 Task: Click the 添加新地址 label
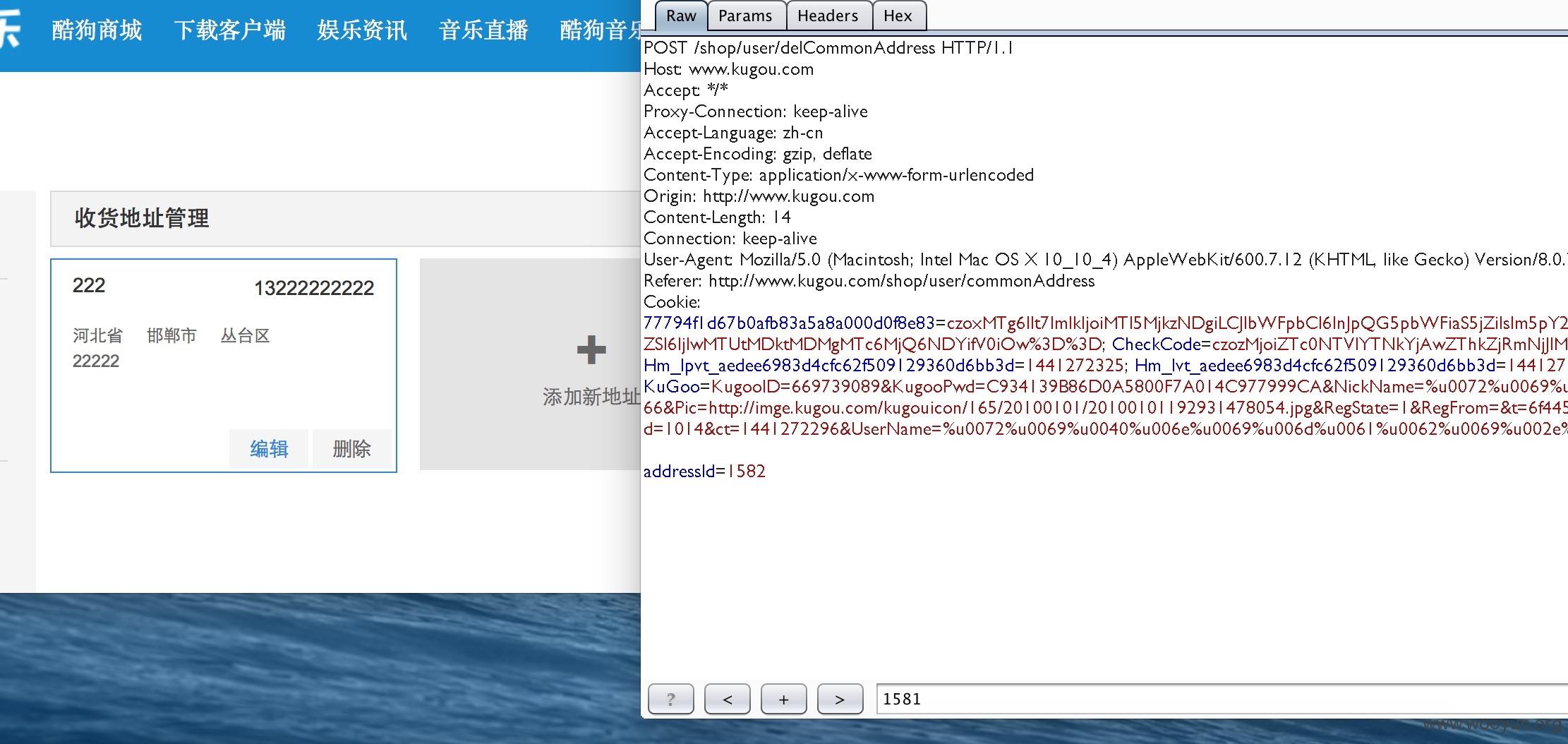pyautogui.click(x=591, y=397)
